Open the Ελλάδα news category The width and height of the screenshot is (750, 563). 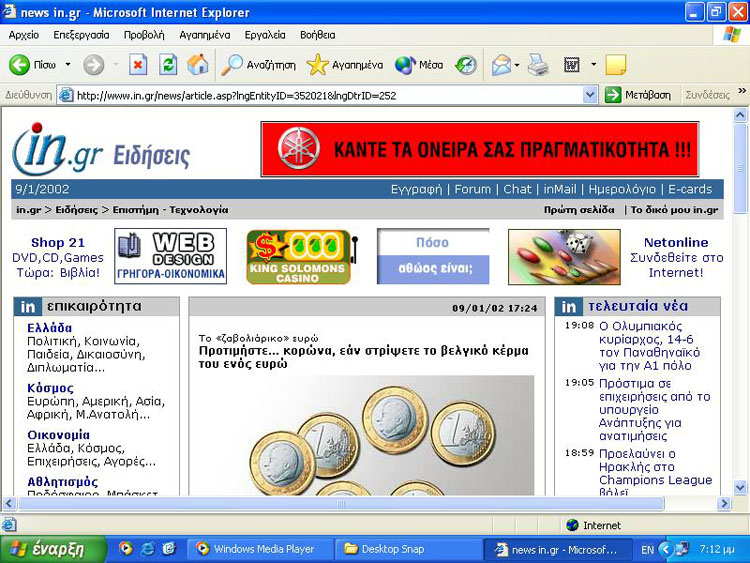(x=49, y=328)
